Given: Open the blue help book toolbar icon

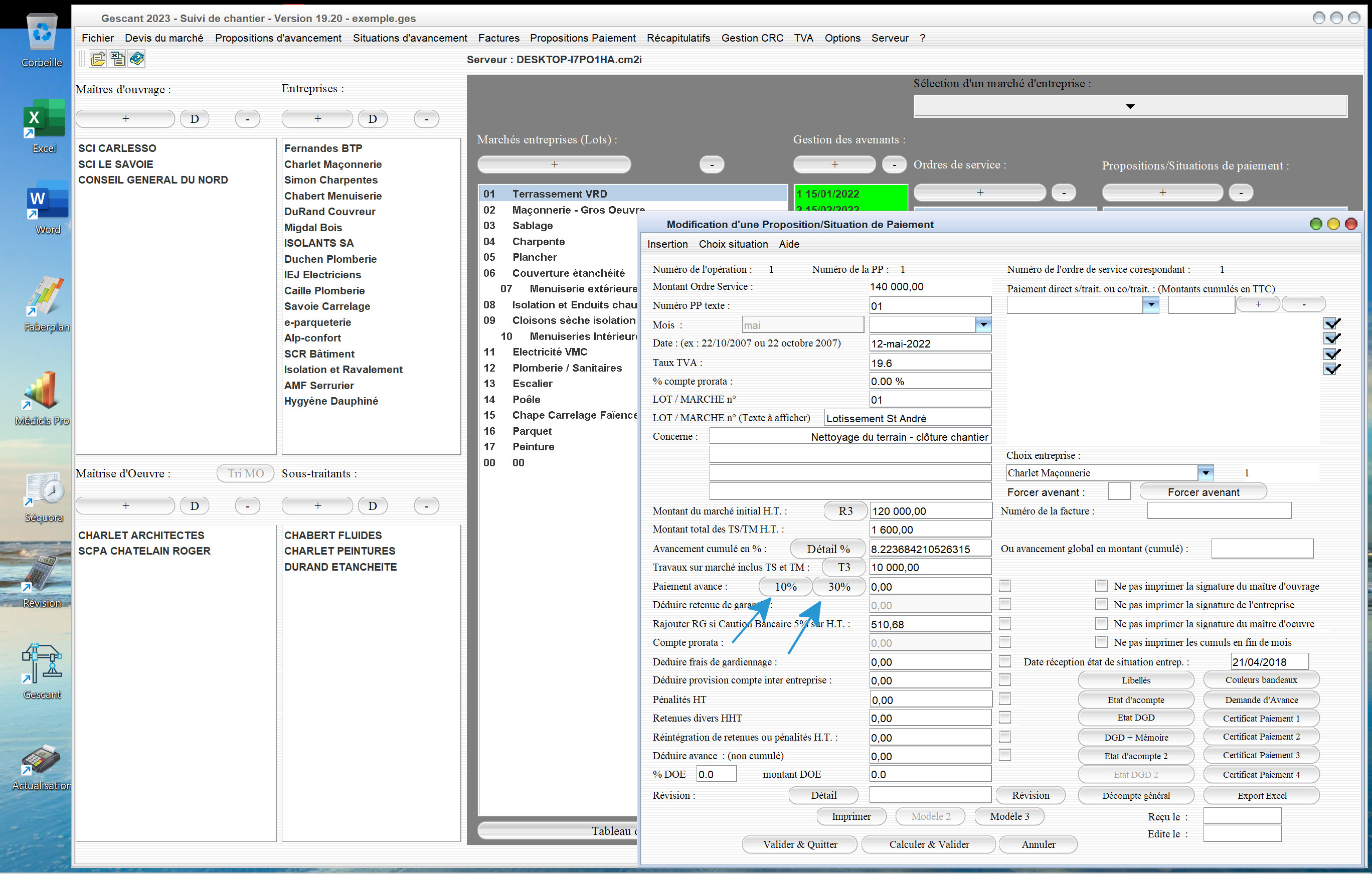Looking at the screenshot, I should [x=137, y=59].
